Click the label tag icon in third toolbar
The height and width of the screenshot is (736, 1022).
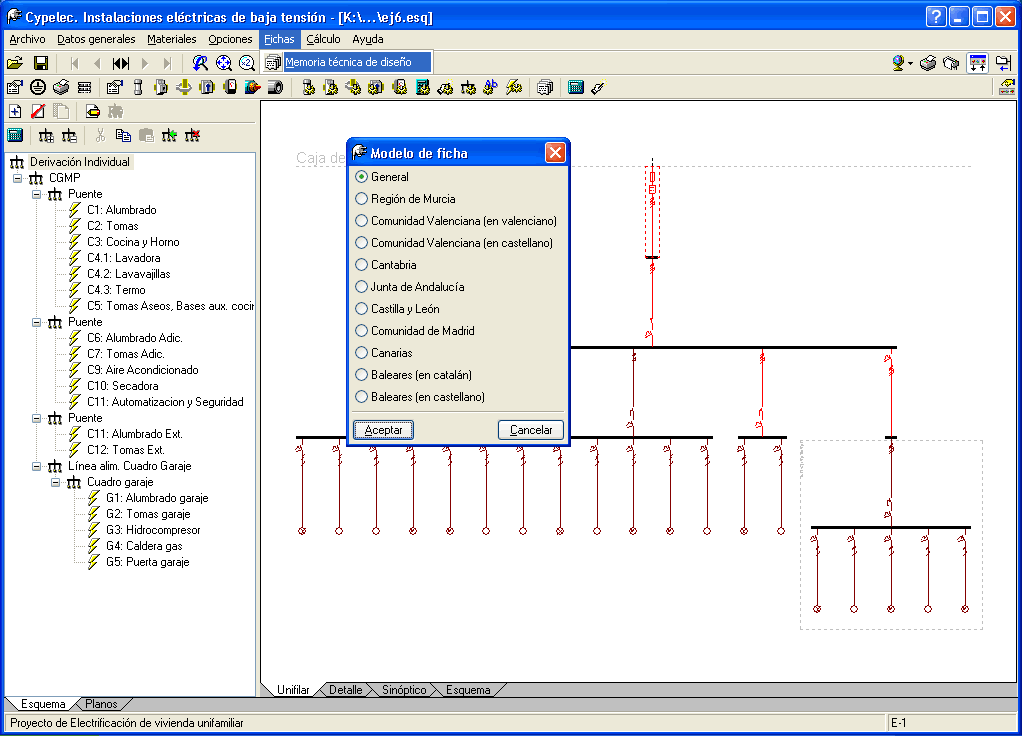click(93, 111)
